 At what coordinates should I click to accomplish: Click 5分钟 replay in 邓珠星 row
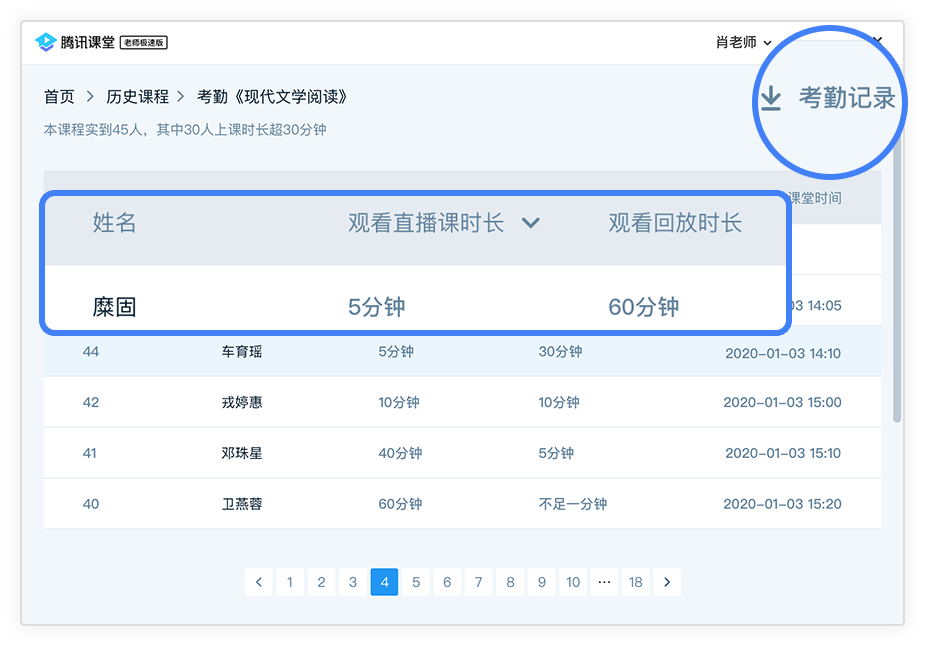(x=556, y=453)
